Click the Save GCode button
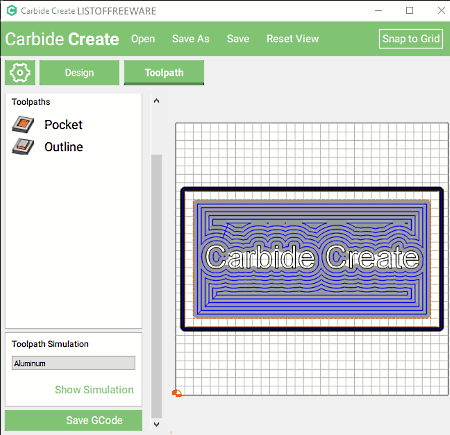The width and height of the screenshot is (450, 435). click(x=73, y=420)
